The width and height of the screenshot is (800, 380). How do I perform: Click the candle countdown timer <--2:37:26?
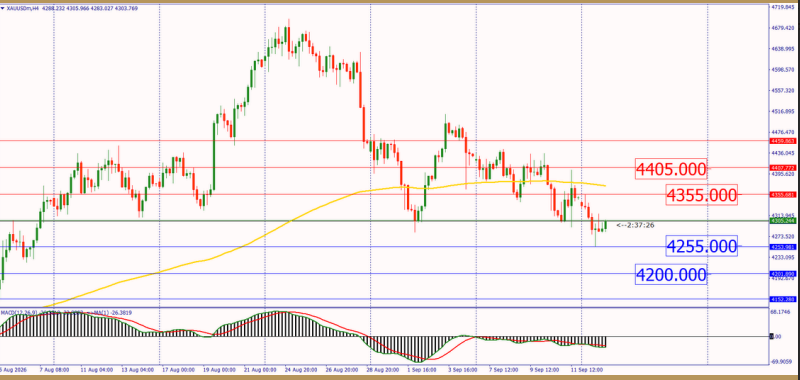[635, 225]
